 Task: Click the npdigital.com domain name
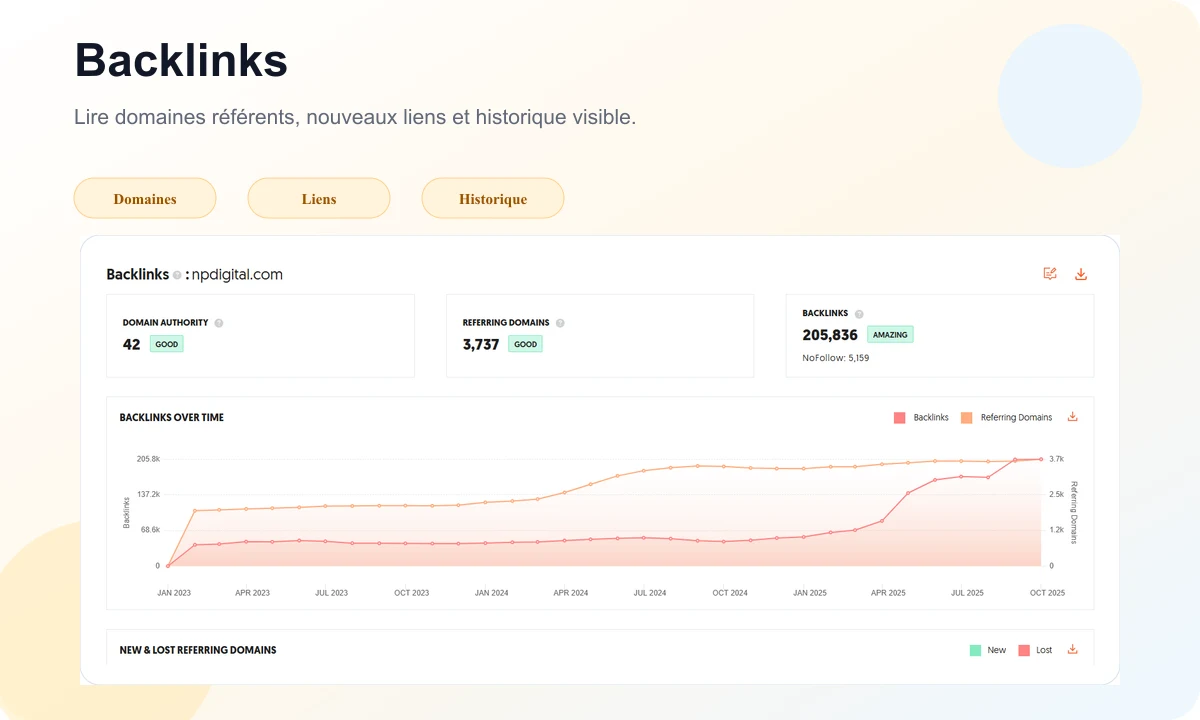click(238, 275)
